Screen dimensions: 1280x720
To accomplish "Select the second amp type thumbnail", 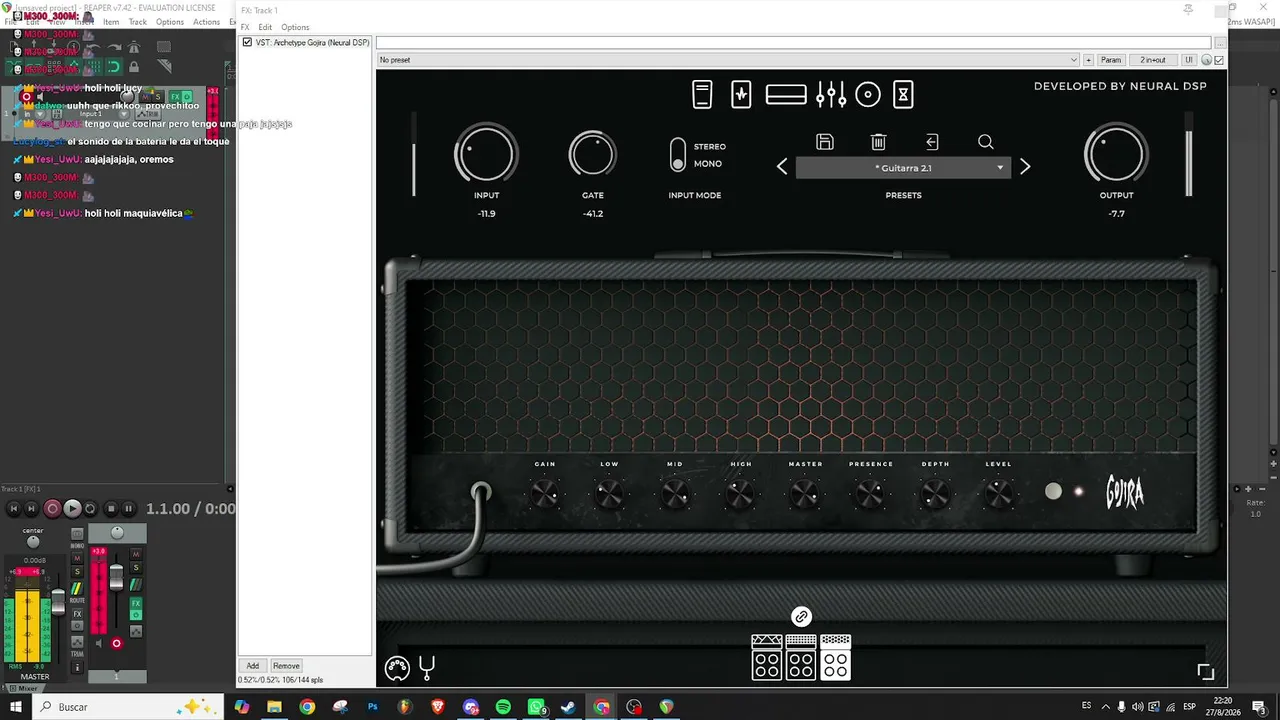I will pos(801,657).
